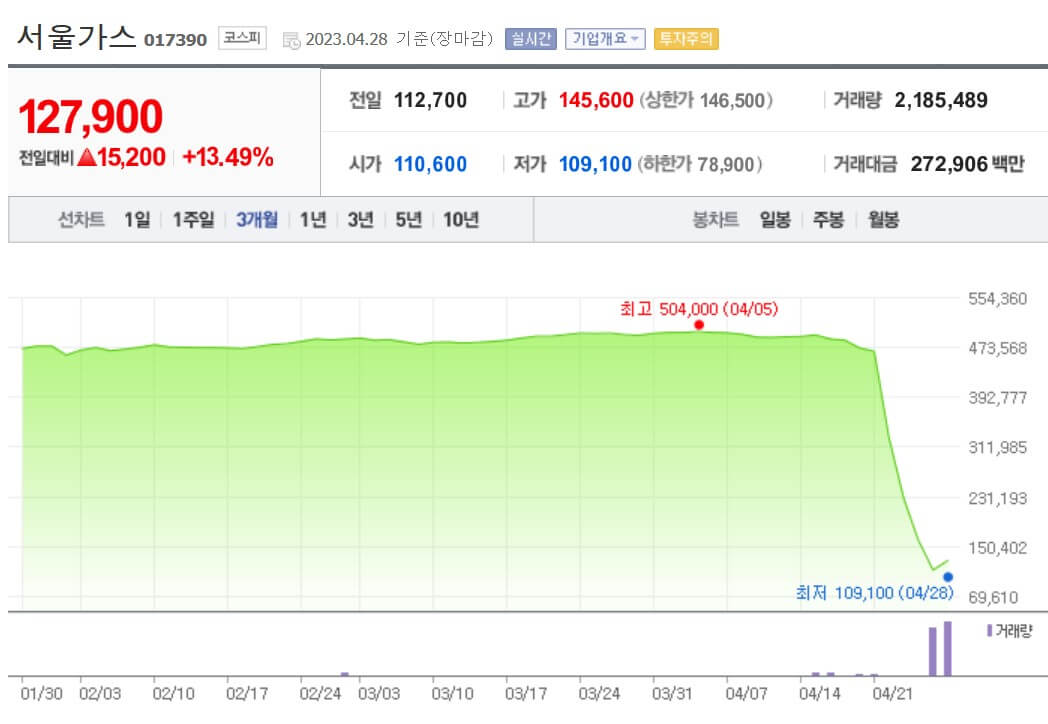
Task: Switch chart range to 5년
Action: click(408, 219)
